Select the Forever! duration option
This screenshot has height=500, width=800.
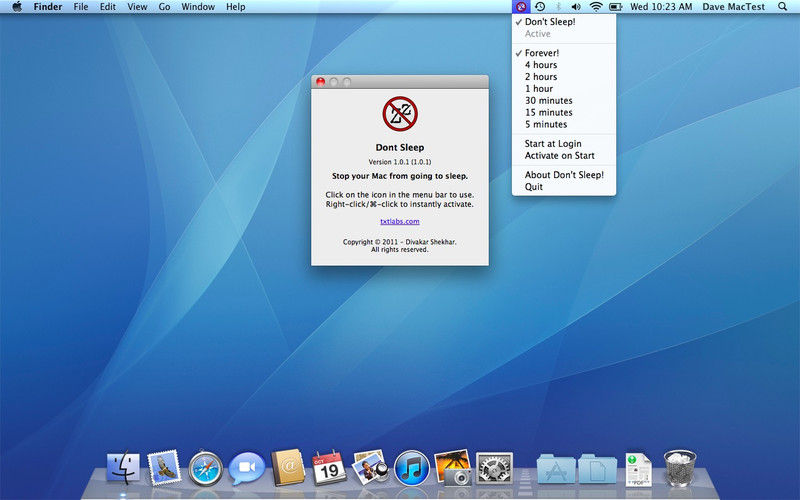(564, 53)
